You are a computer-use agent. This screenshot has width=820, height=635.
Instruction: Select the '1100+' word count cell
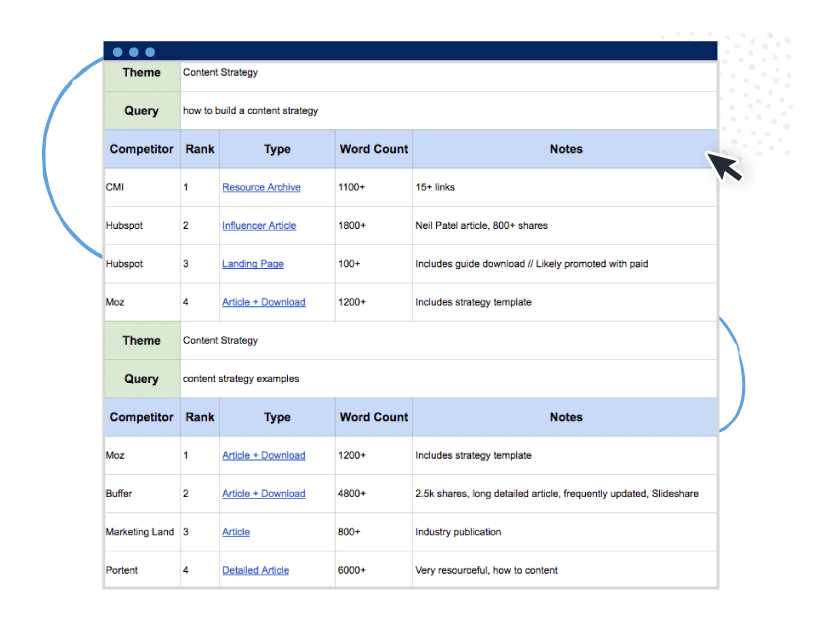(x=374, y=187)
